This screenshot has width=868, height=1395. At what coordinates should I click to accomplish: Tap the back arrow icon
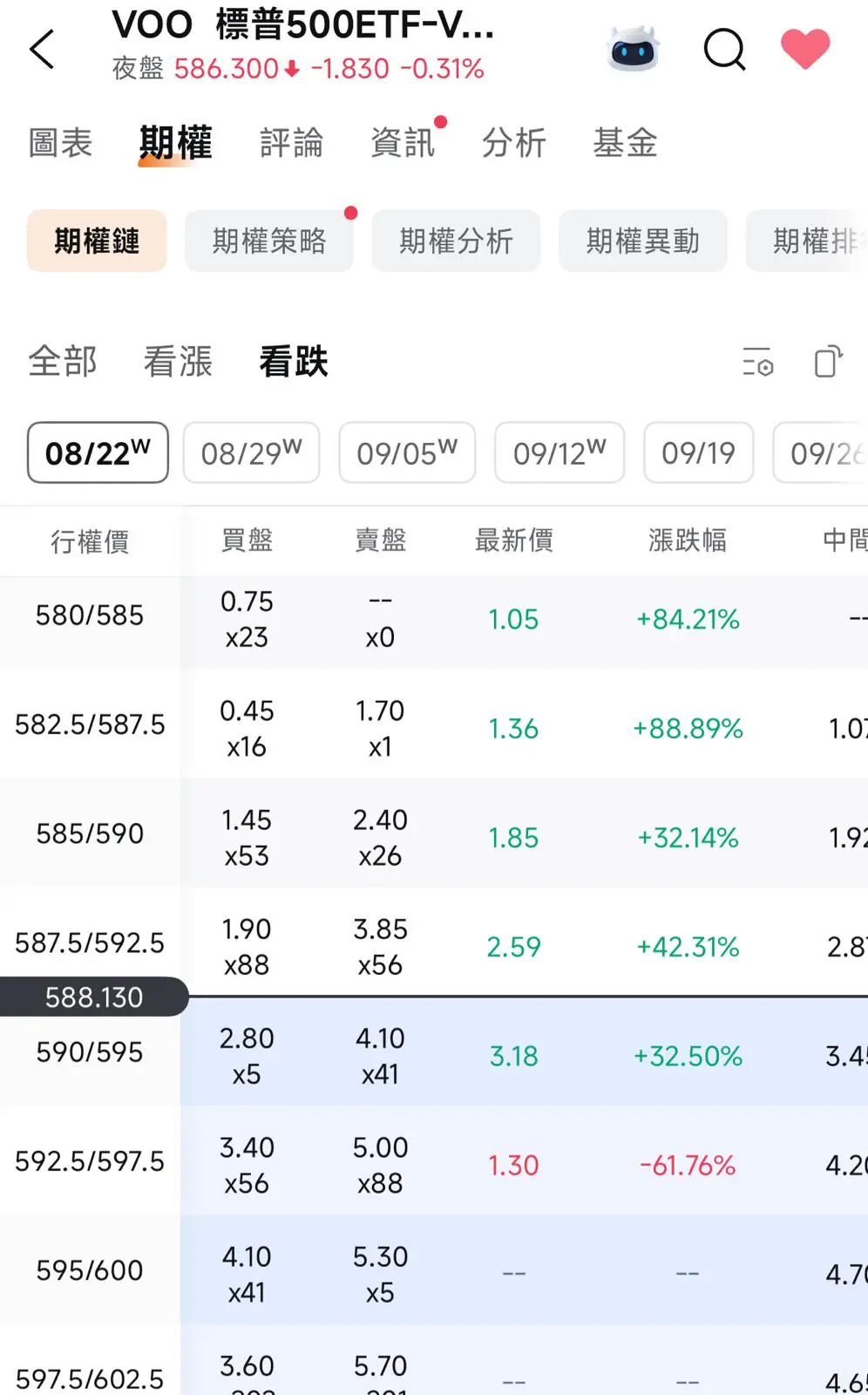click(42, 49)
